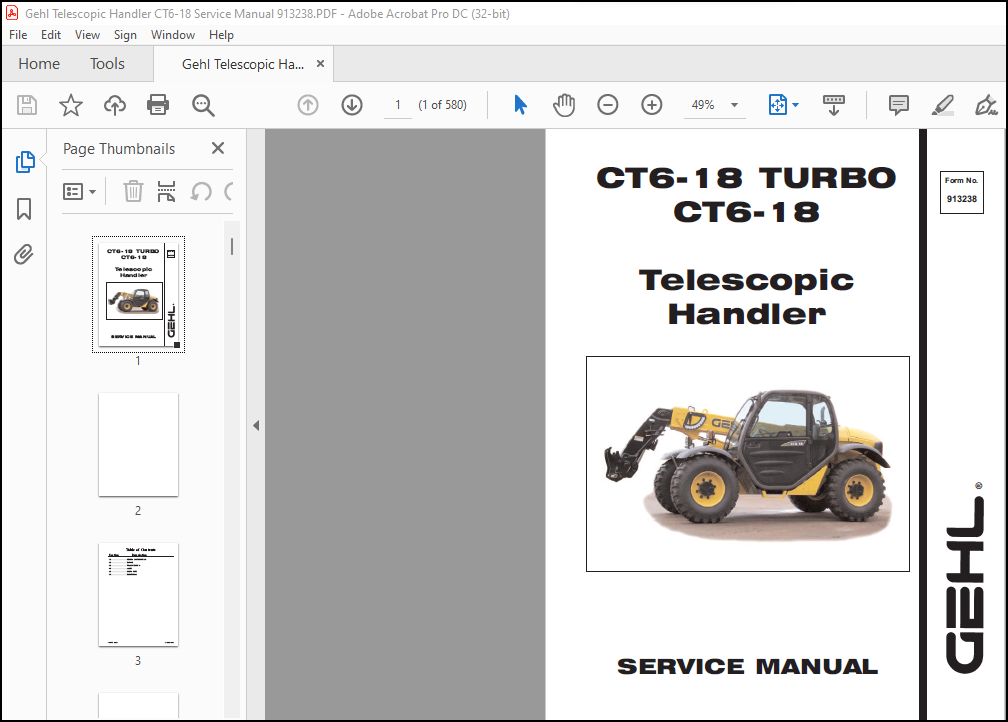The height and width of the screenshot is (722, 1008).
Task: Click the 'Telescopic Handler' heading
Action: [x=746, y=296]
